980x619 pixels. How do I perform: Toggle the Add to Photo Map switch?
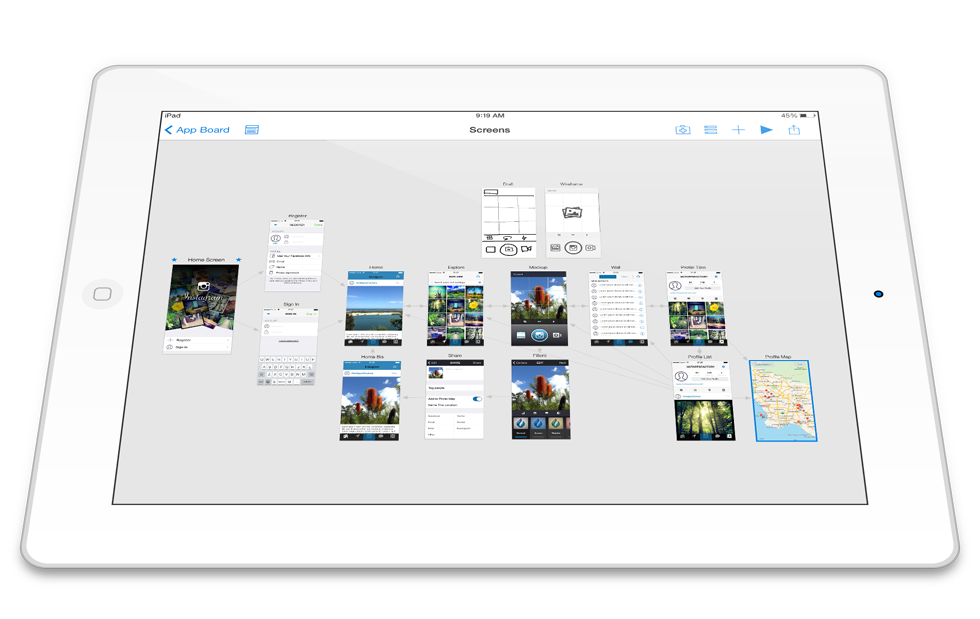[476, 399]
